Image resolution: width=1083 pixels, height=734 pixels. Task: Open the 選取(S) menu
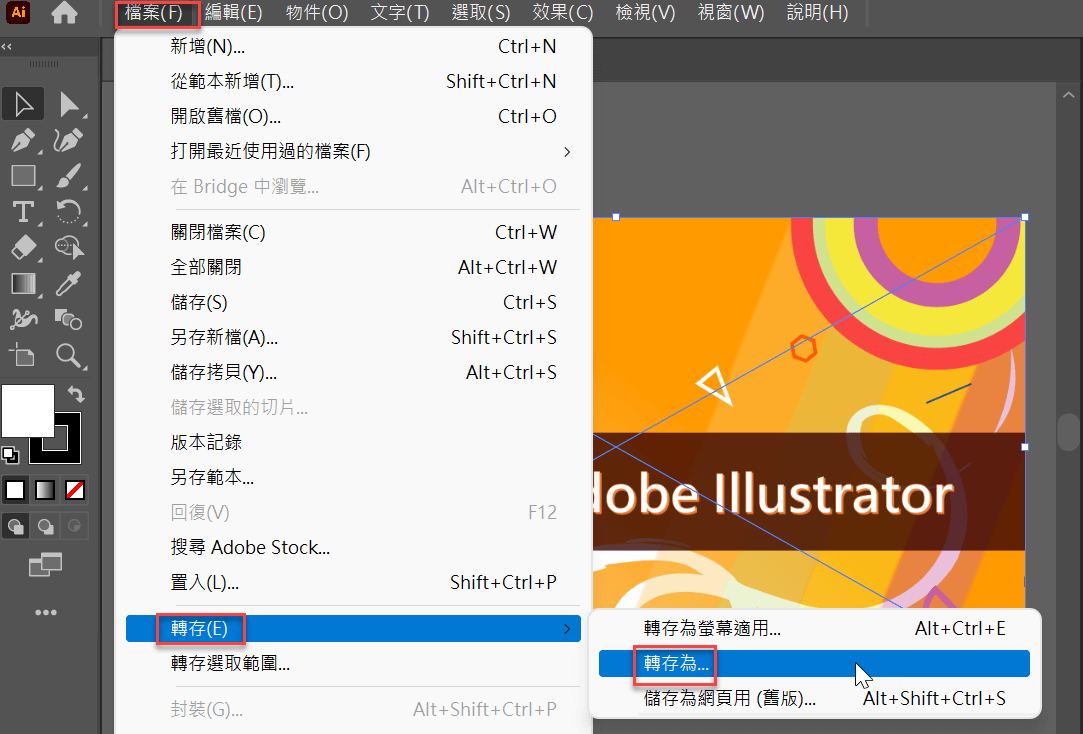click(481, 12)
